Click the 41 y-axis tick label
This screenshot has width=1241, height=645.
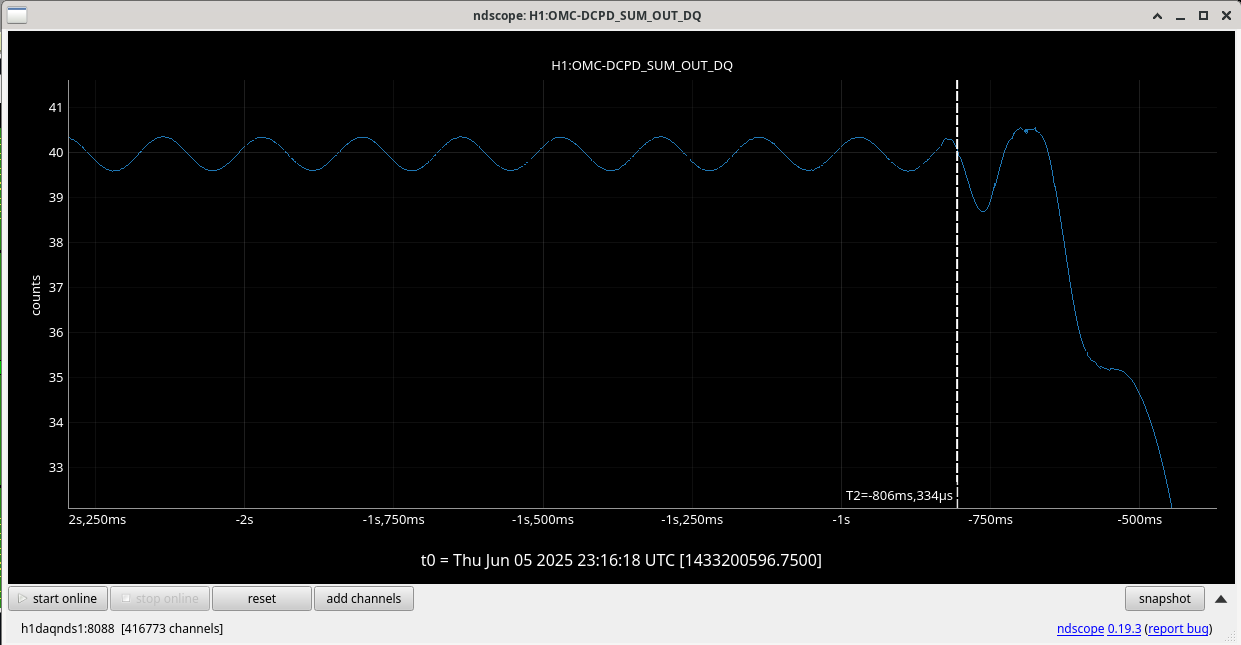[56, 108]
